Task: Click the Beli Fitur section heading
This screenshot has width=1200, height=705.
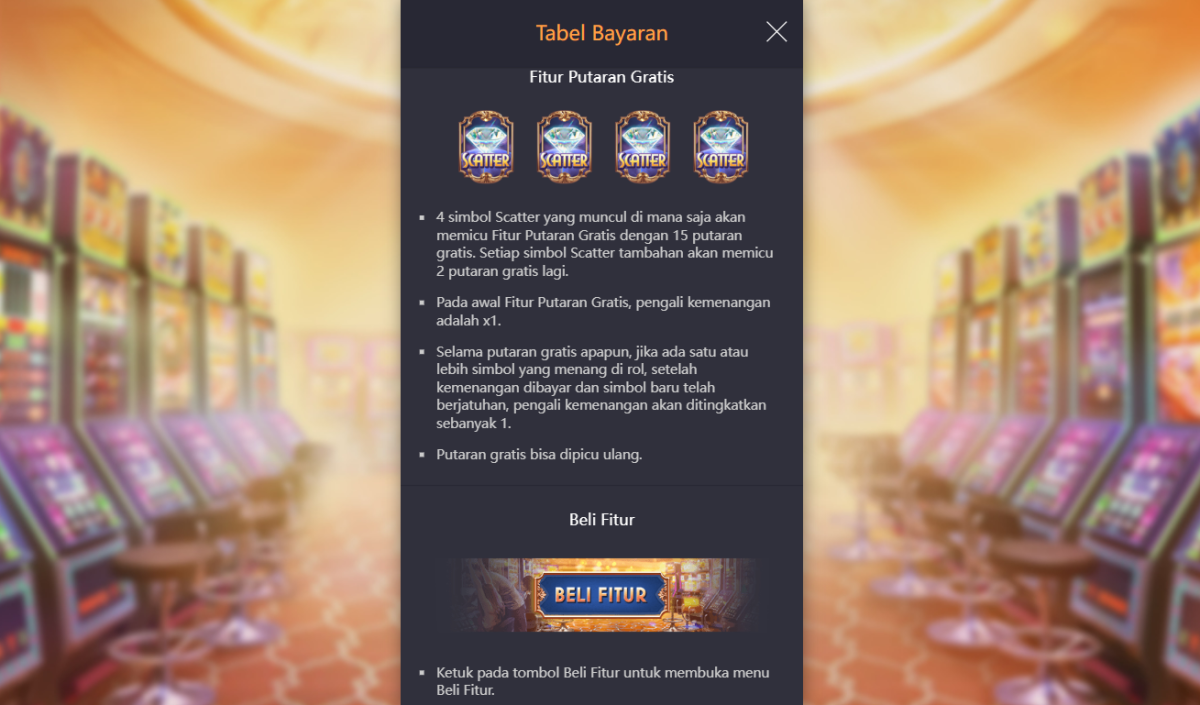Action: (x=602, y=520)
